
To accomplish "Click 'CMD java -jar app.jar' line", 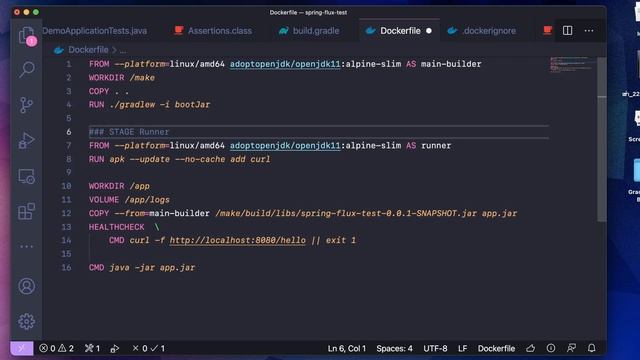I will pos(142,268).
